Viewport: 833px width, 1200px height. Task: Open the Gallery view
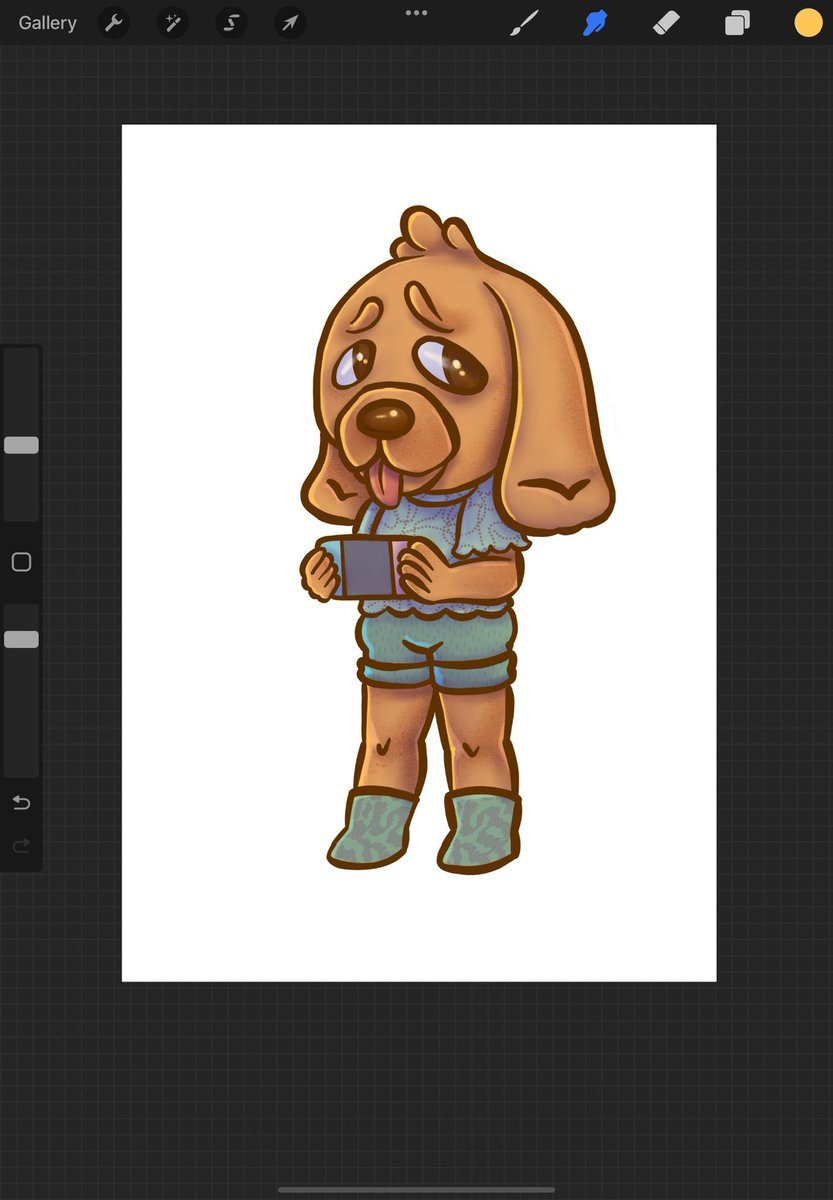point(47,22)
